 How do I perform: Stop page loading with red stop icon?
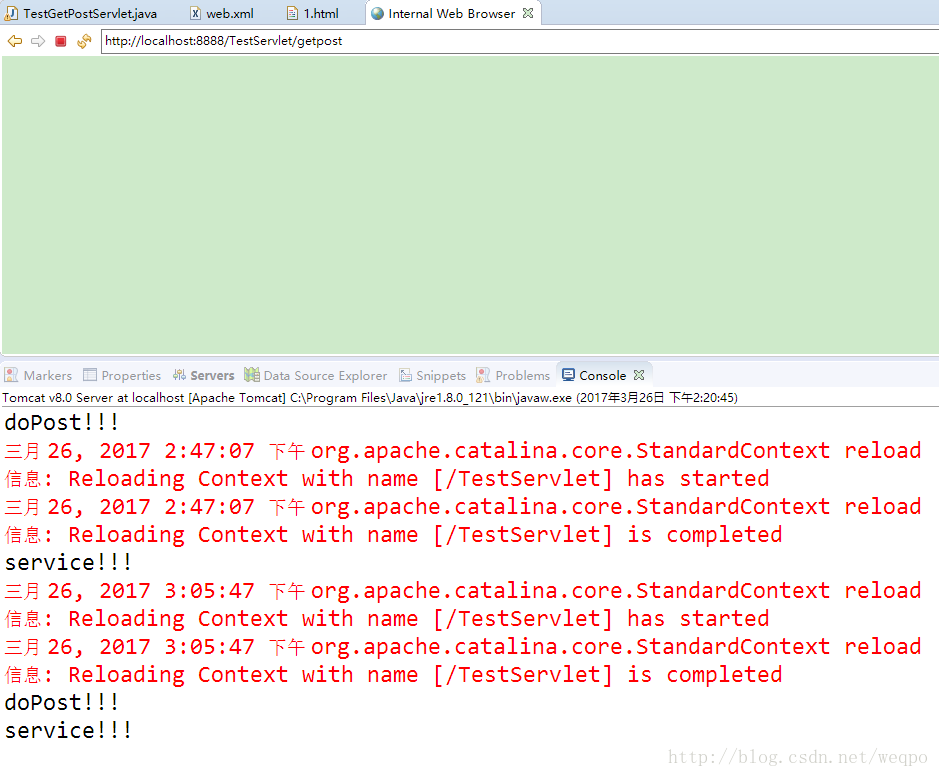[60, 41]
